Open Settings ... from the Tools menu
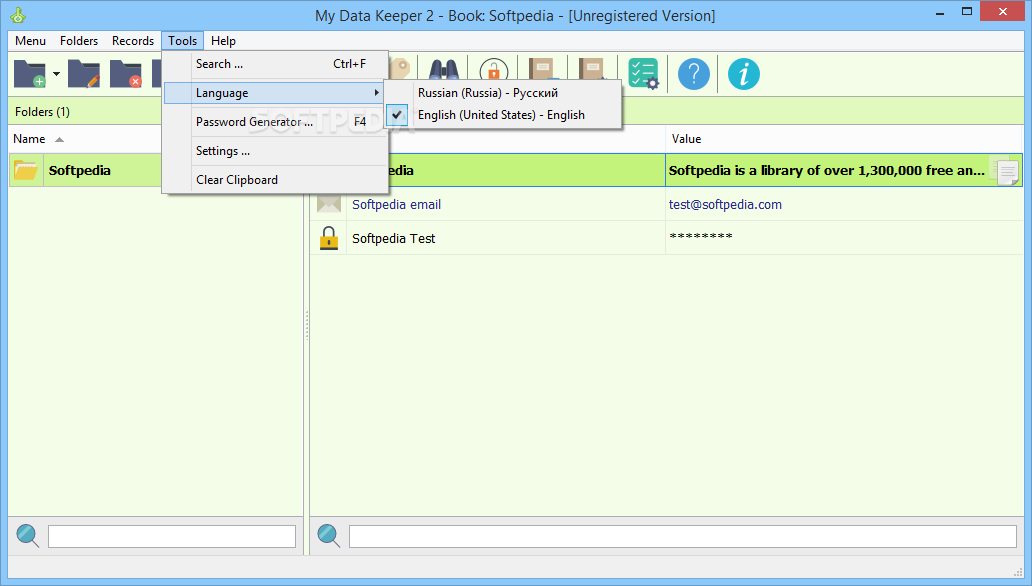Image resolution: width=1032 pixels, height=586 pixels. 275,151
